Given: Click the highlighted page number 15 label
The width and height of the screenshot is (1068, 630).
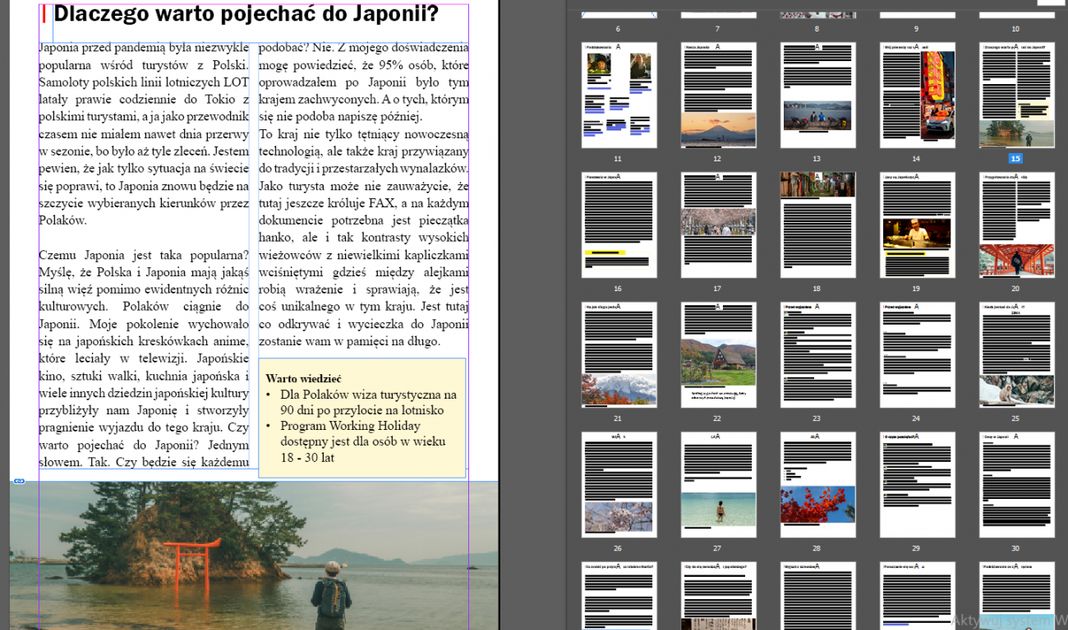Looking at the screenshot, I should pyautogui.click(x=1015, y=158).
